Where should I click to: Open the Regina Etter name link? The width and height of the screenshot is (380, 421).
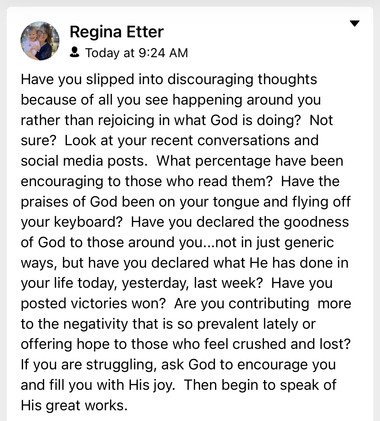116,32
